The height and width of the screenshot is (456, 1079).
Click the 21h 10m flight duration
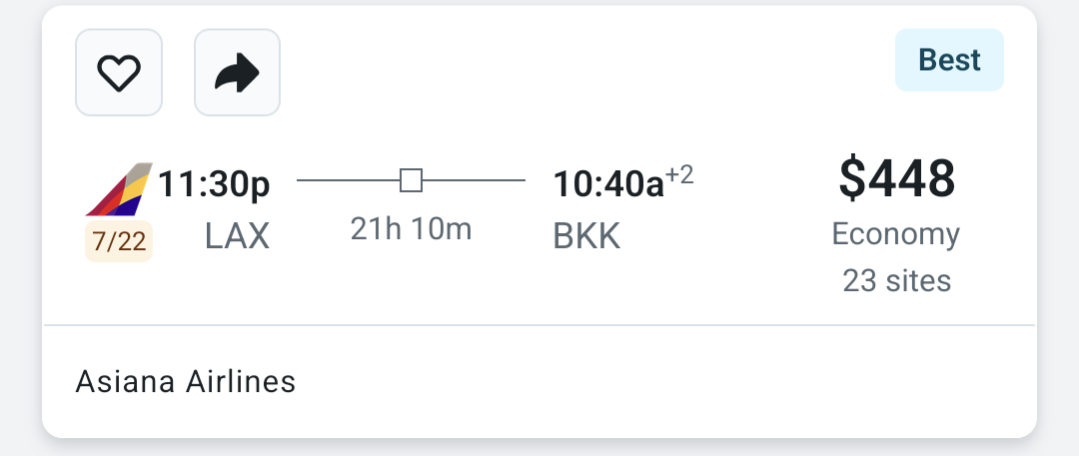click(411, 229)
